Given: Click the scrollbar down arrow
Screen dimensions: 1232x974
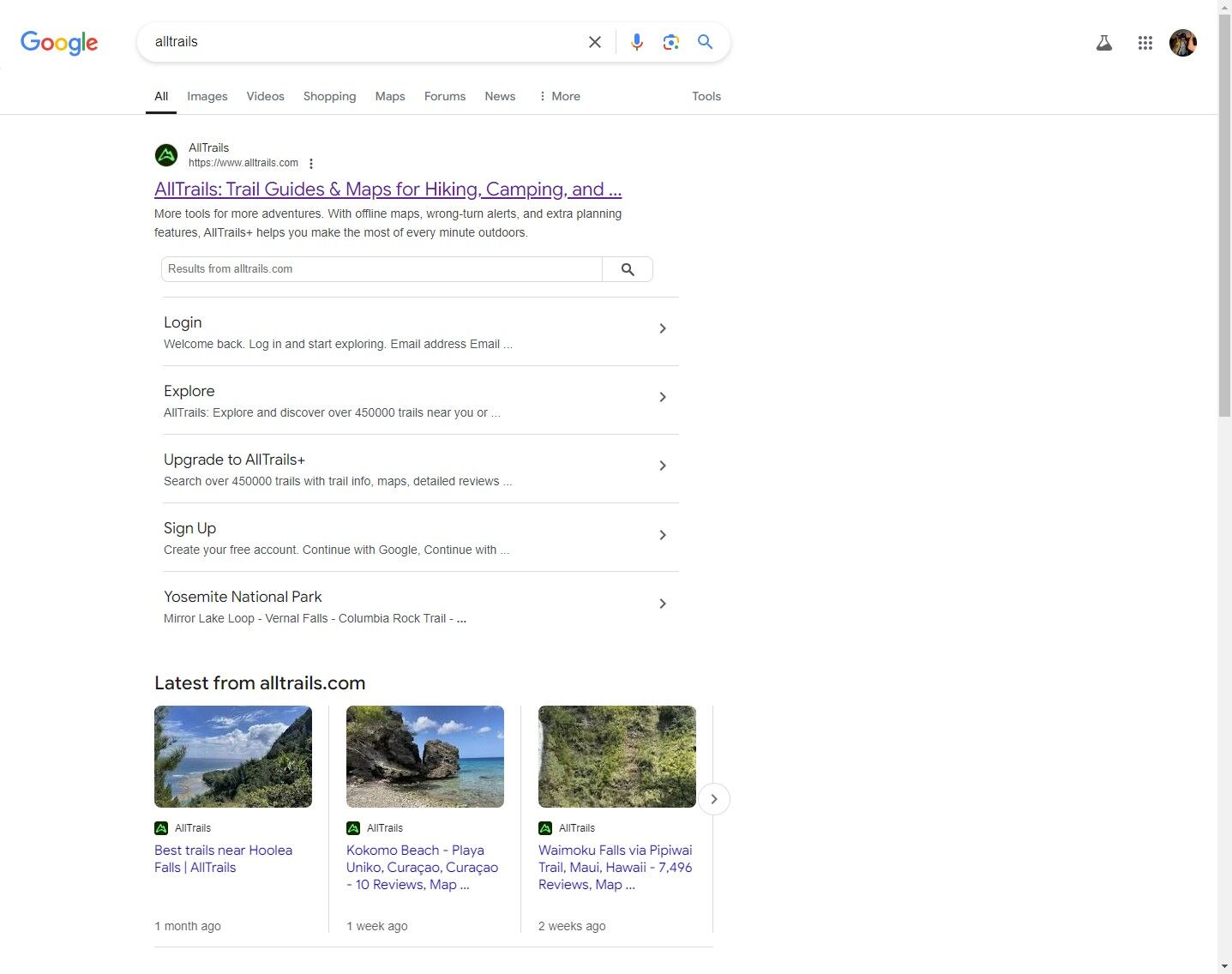Looking at the screenshot, I should coord(1224,967).
